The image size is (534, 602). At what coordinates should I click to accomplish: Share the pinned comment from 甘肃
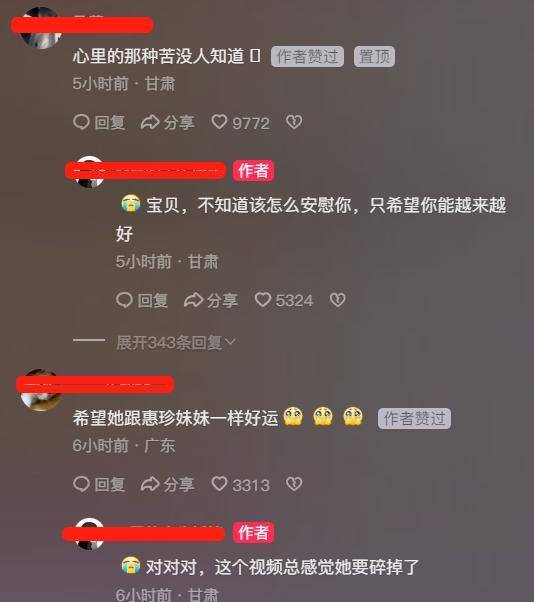[168, 122]
